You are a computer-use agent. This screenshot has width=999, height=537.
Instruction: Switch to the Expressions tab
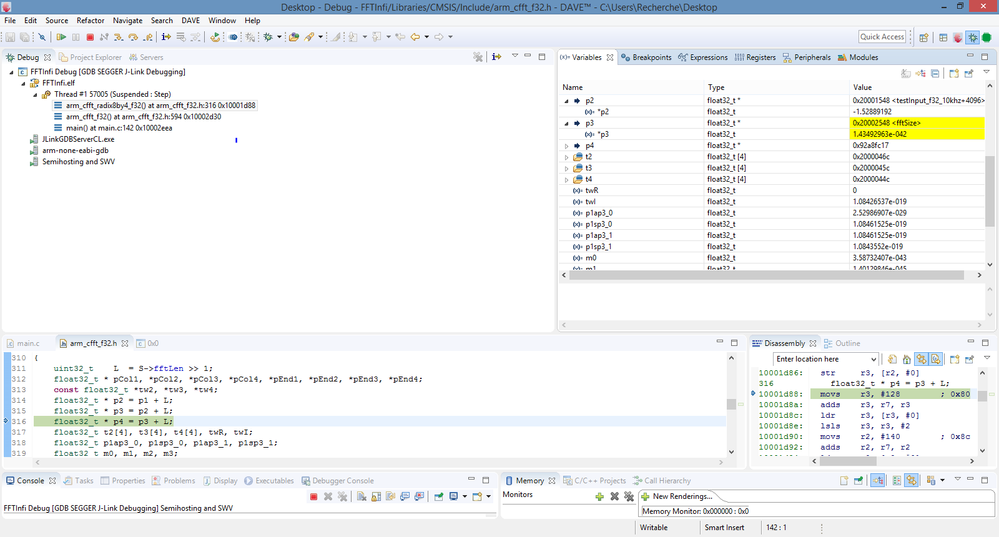(x=703, y=57)
